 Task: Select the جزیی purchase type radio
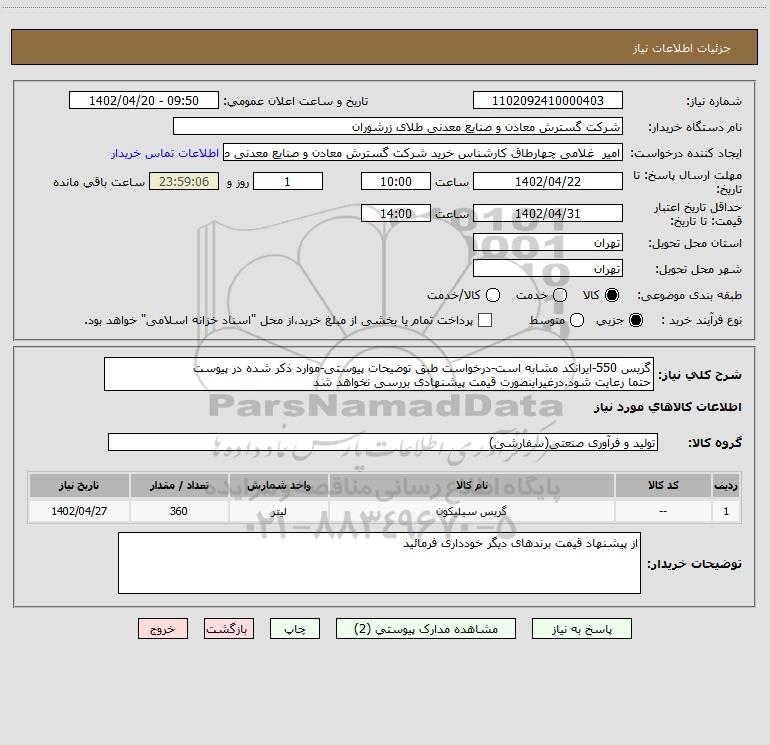click(x=635, y=320)
